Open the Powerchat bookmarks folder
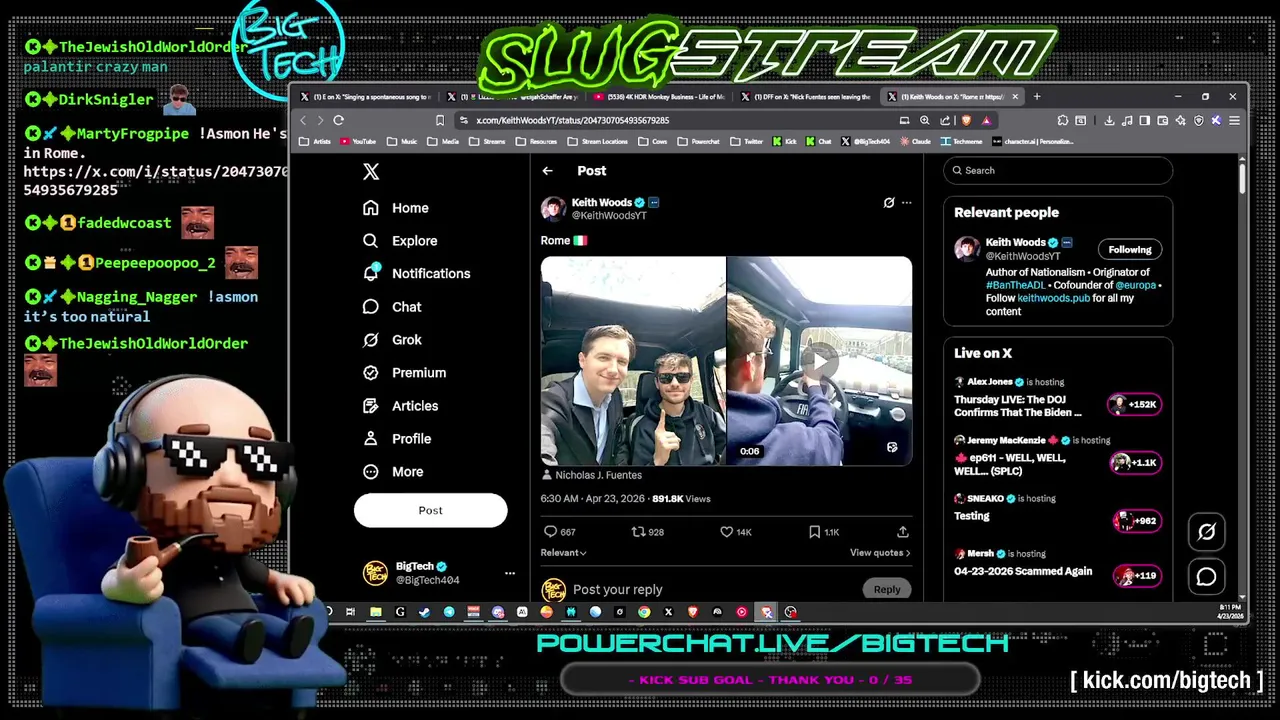Screen dimensions: 1280x720 coord(699,142)
